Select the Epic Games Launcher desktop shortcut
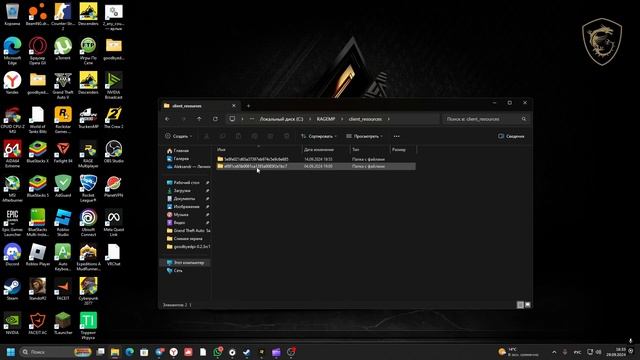640x360 pixels. click(x=12, y=222)
